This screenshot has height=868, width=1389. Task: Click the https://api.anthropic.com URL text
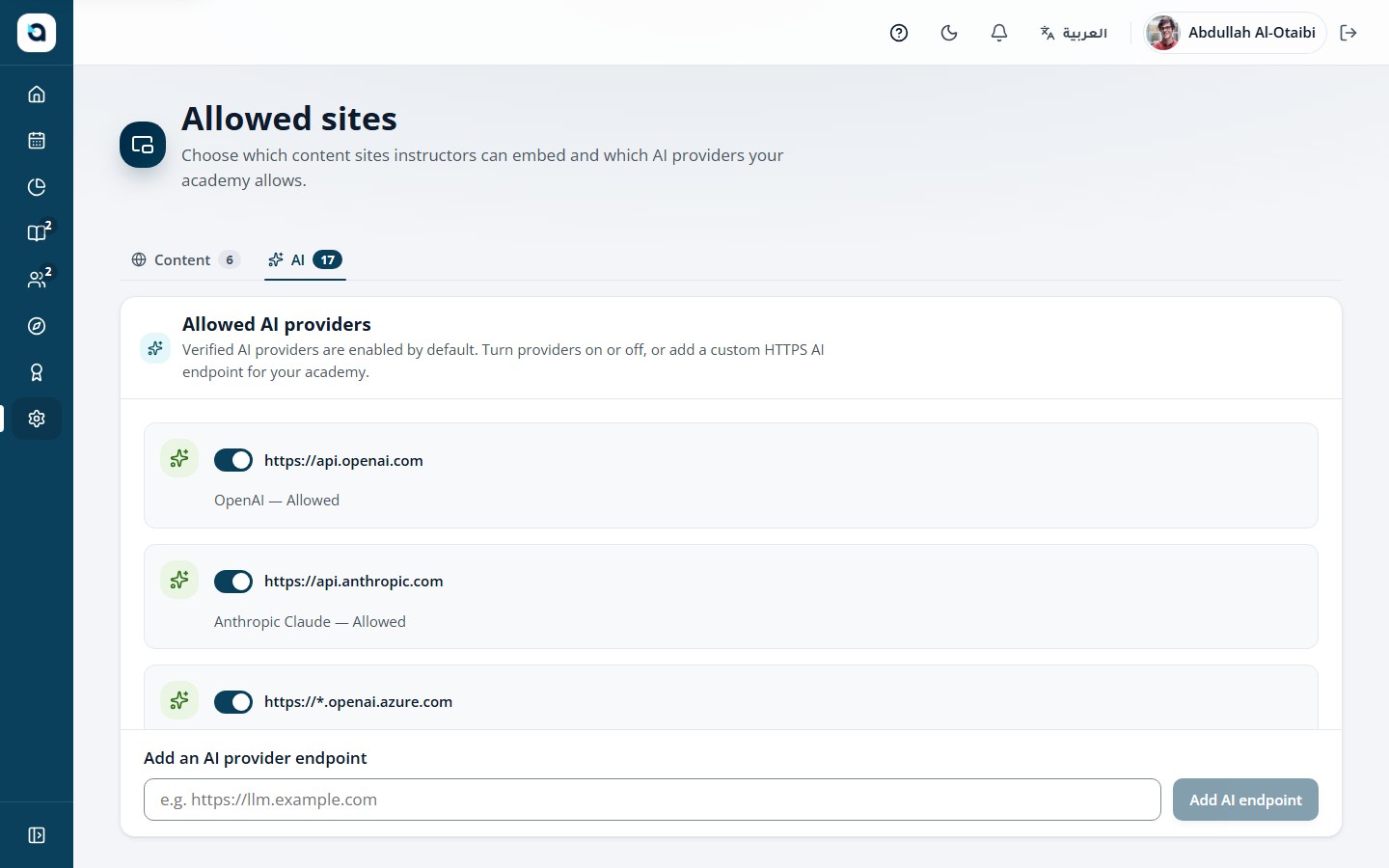coord(354,581)
